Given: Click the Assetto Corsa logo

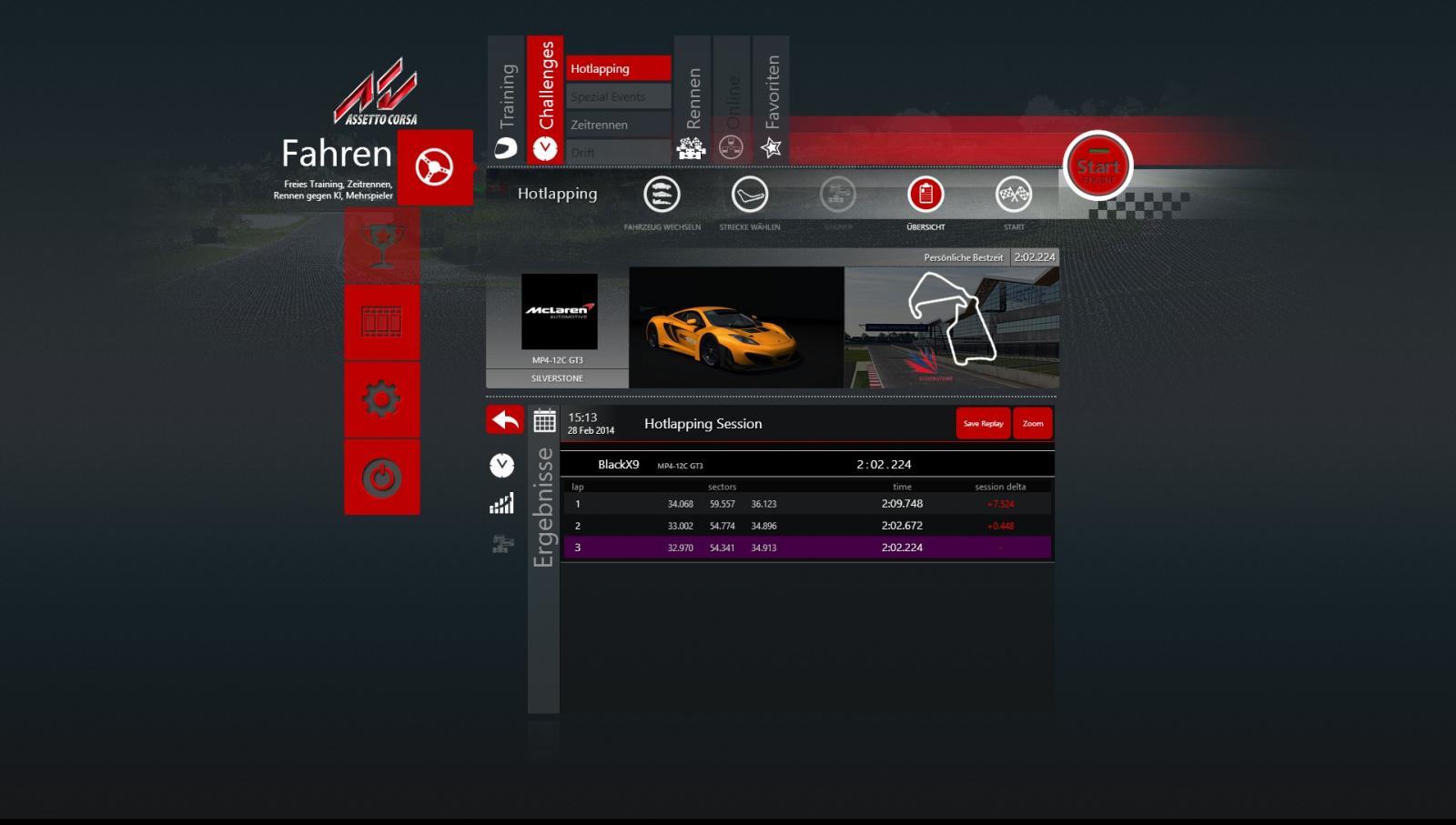Looking at the screenshot, I should 376,92.
